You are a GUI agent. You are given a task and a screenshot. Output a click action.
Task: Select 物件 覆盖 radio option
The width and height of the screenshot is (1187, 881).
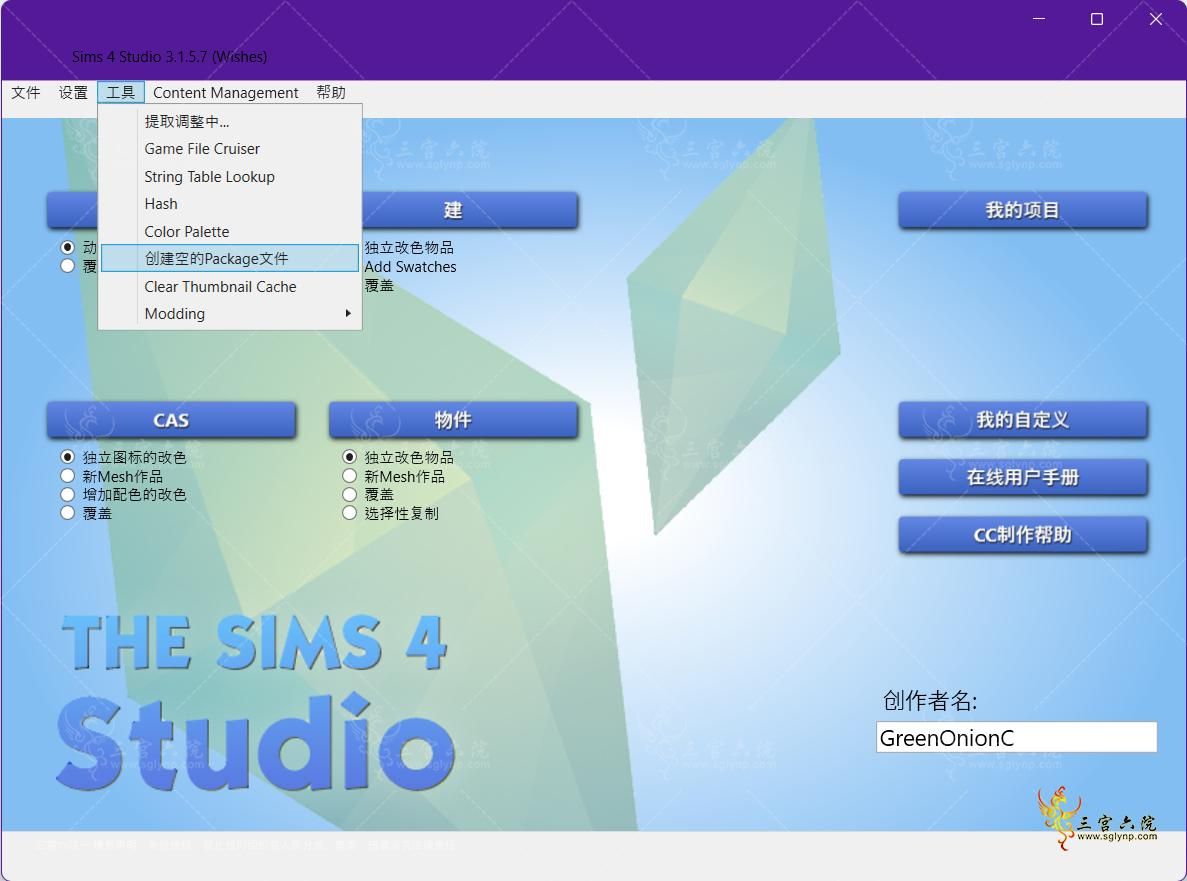349,494
